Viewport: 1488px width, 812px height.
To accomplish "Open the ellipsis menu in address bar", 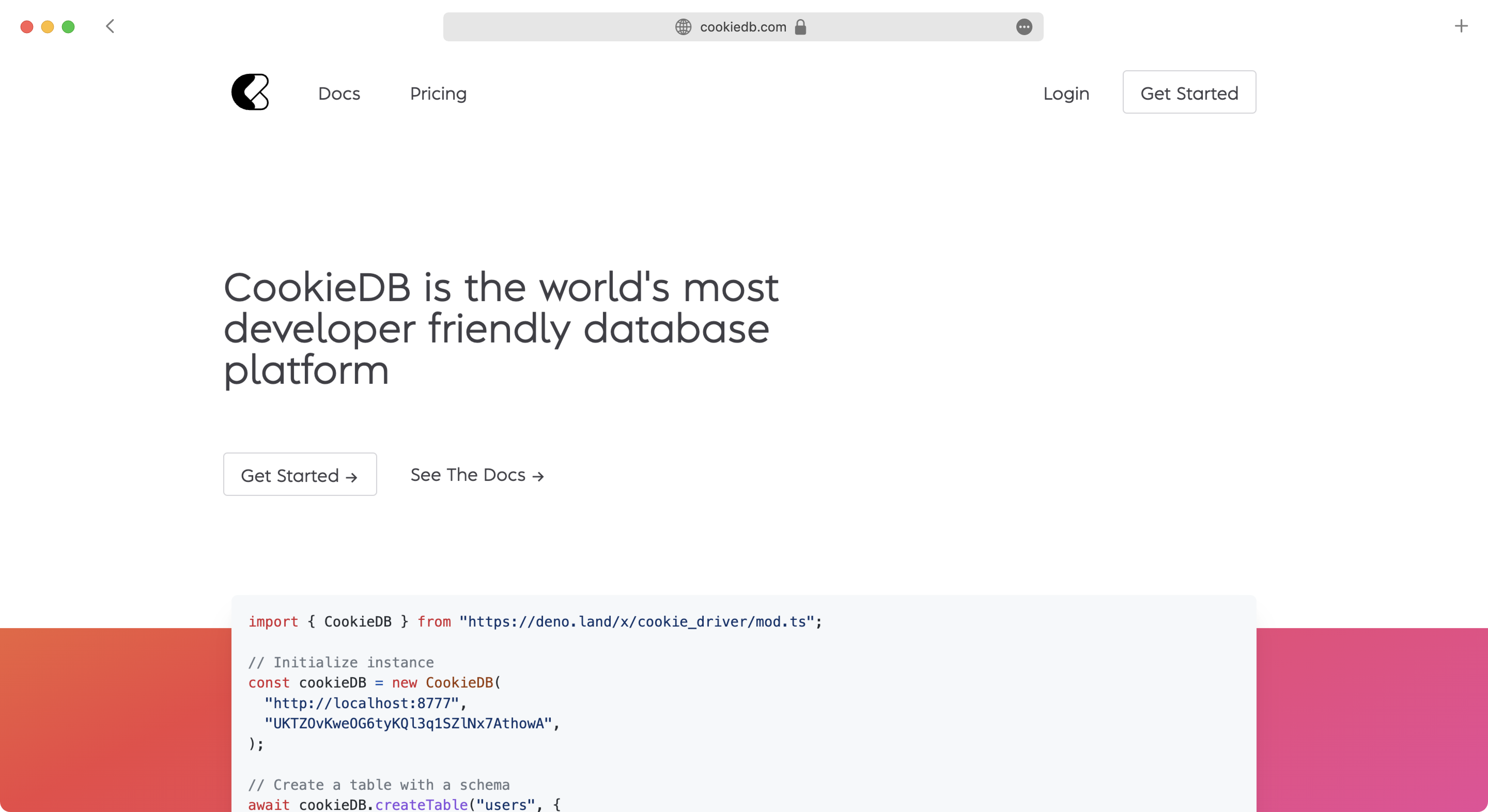I will pyautogui.click(x=1024, y=27).
